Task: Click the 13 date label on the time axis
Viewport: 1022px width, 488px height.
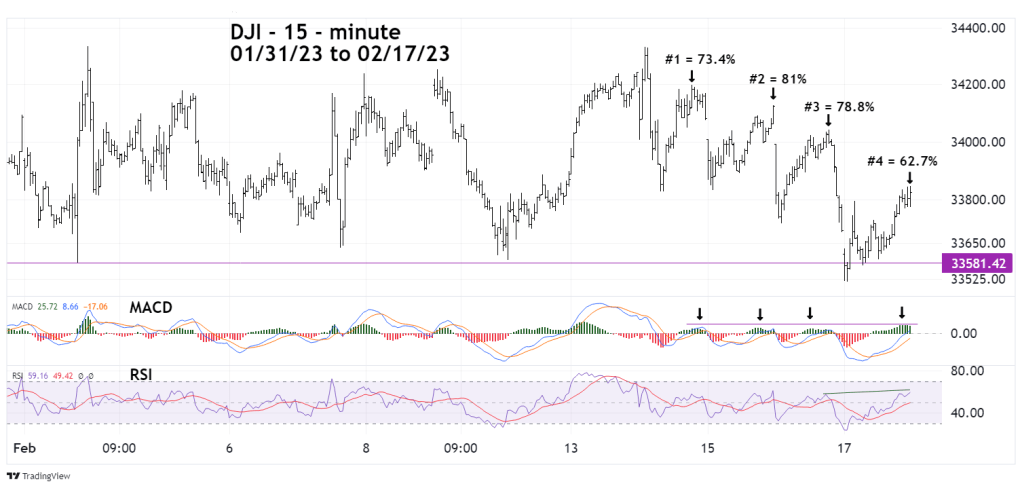Action: 572,449
